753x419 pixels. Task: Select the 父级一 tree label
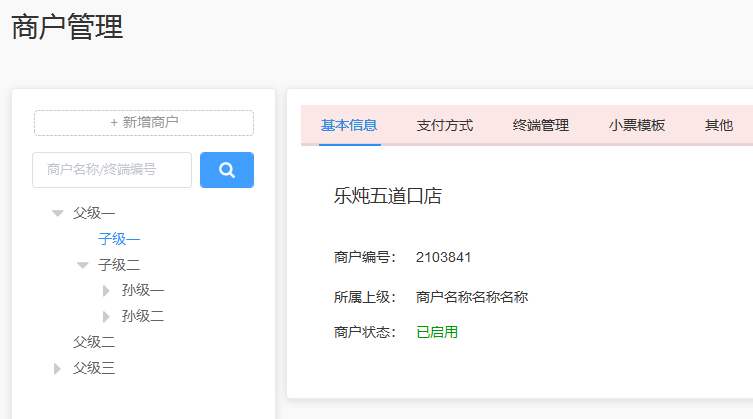tap(94, 213)
